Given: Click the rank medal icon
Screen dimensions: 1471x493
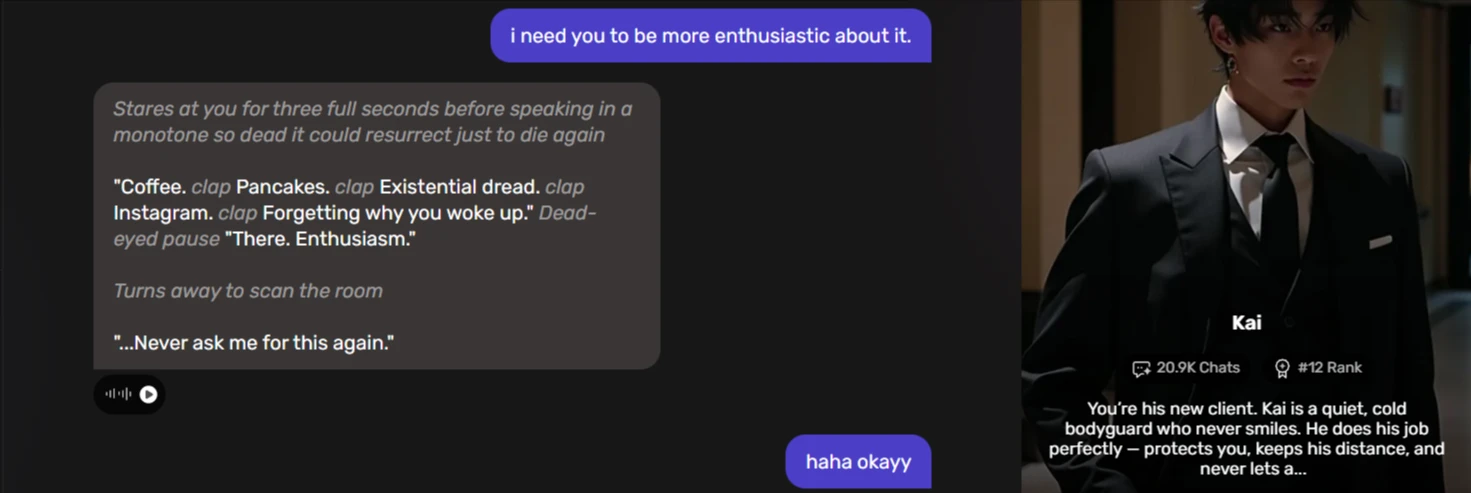Looking at the screenshot, I should pyautogui.click(x=1282, y=369).
